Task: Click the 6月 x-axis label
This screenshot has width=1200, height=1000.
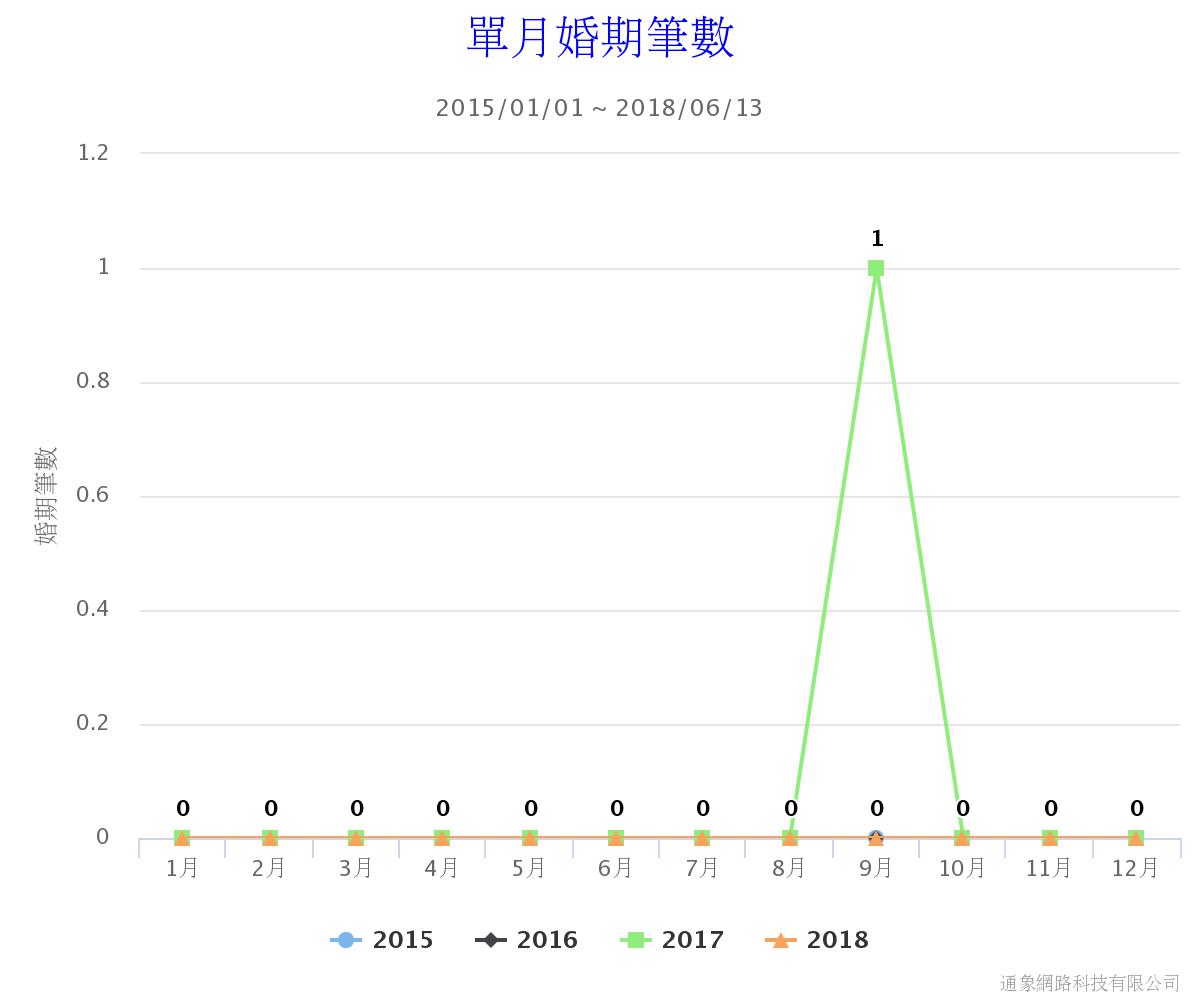Action: tap(616, 868)
